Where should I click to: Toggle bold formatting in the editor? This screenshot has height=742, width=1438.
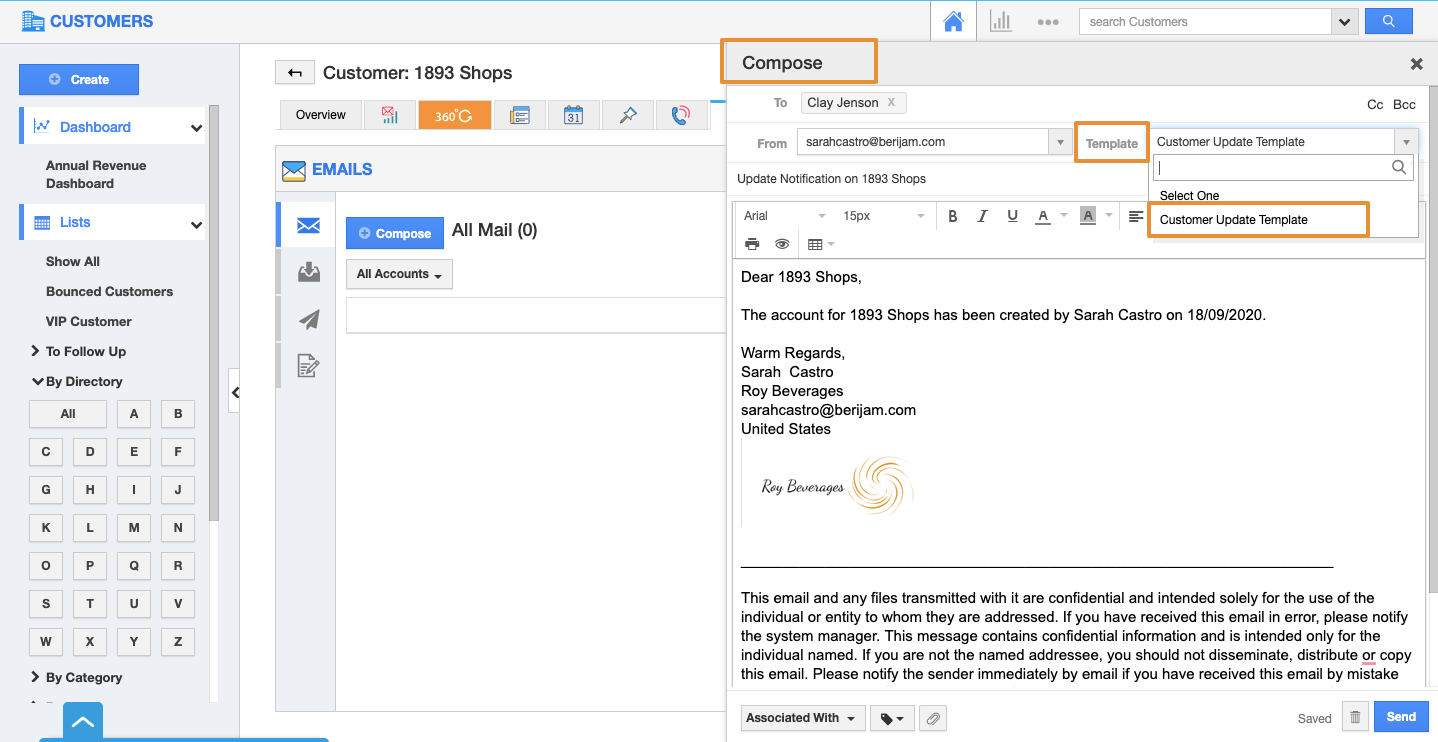[x=952, y=216]
